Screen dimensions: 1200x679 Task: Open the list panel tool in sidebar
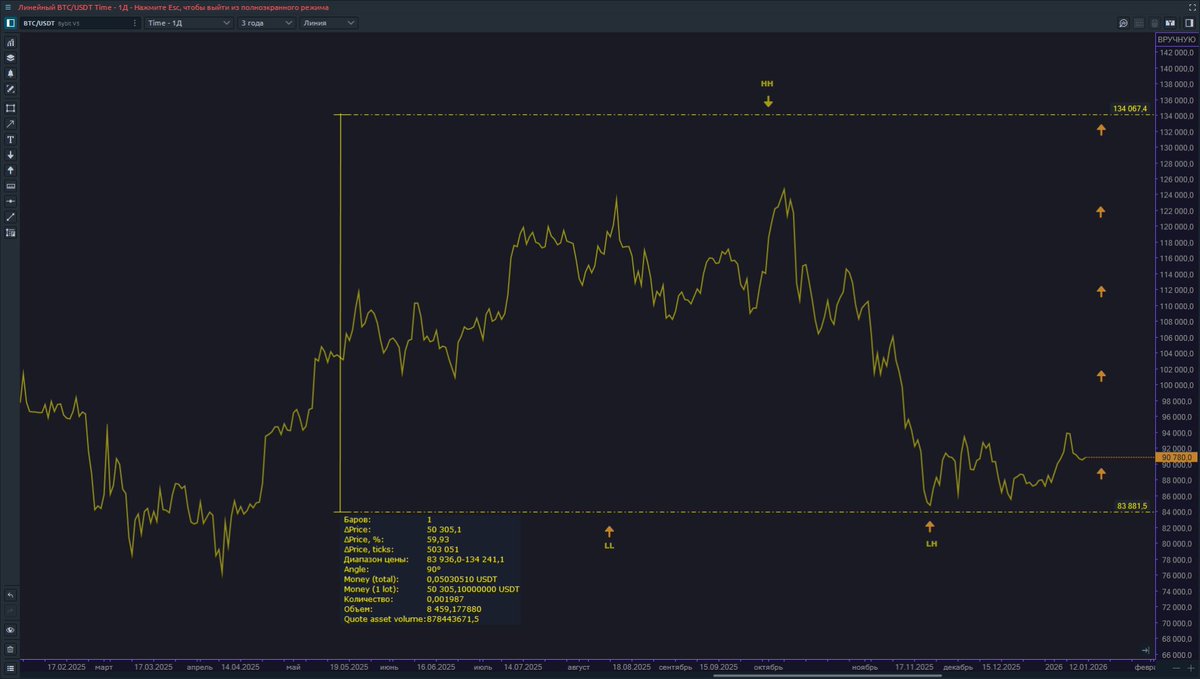point(10,232)
